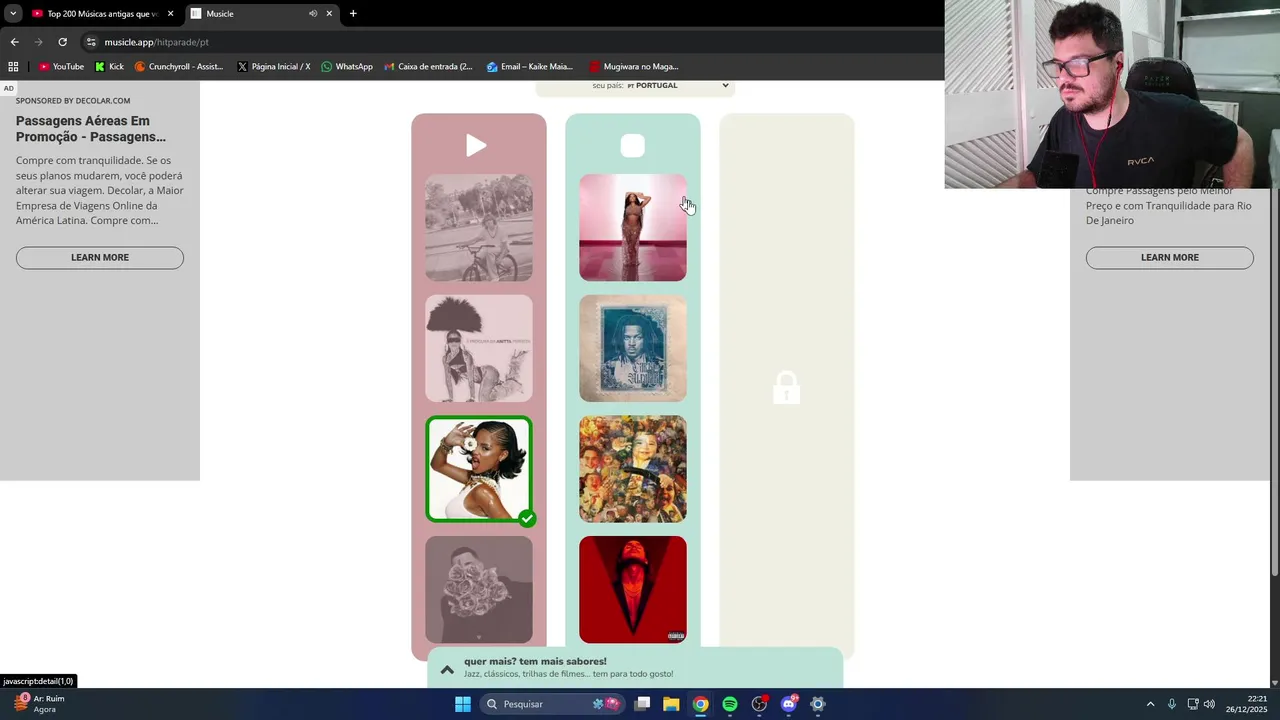
Task: Open the Email – Kaike Maia bookmark
Action: coord(530,67)
